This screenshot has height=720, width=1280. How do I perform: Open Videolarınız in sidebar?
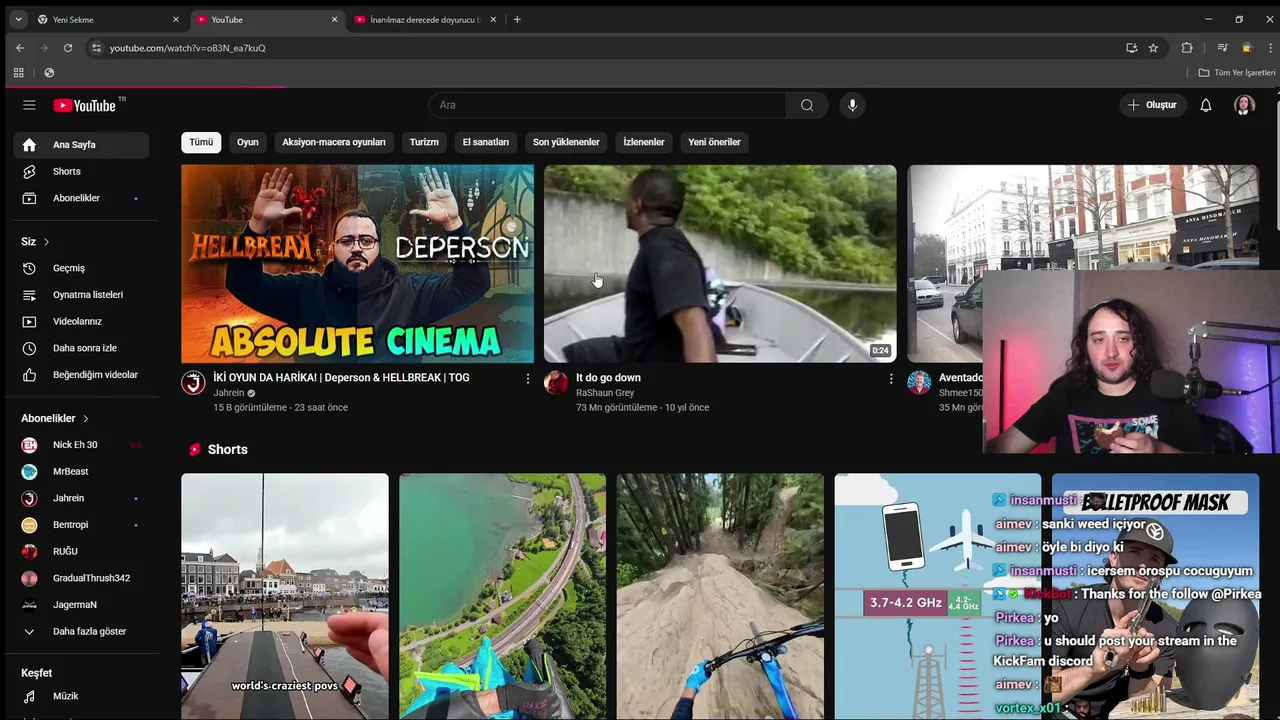[81, 322]
